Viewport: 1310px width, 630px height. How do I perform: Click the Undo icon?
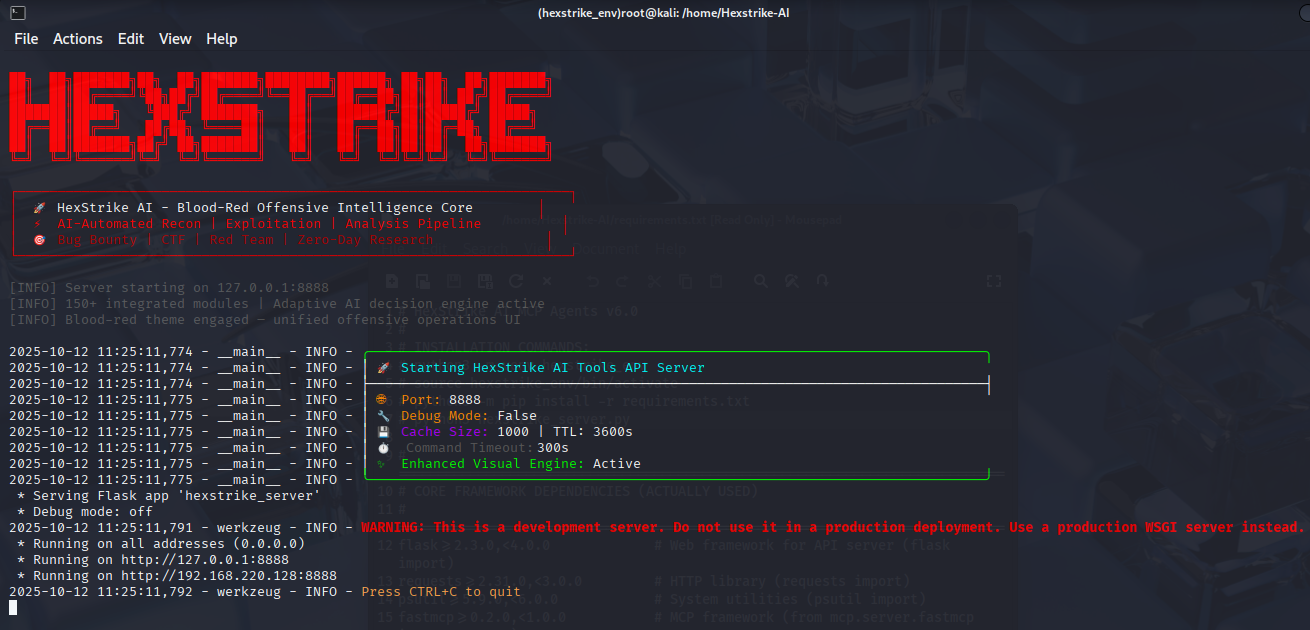click(x=592, y=281)
